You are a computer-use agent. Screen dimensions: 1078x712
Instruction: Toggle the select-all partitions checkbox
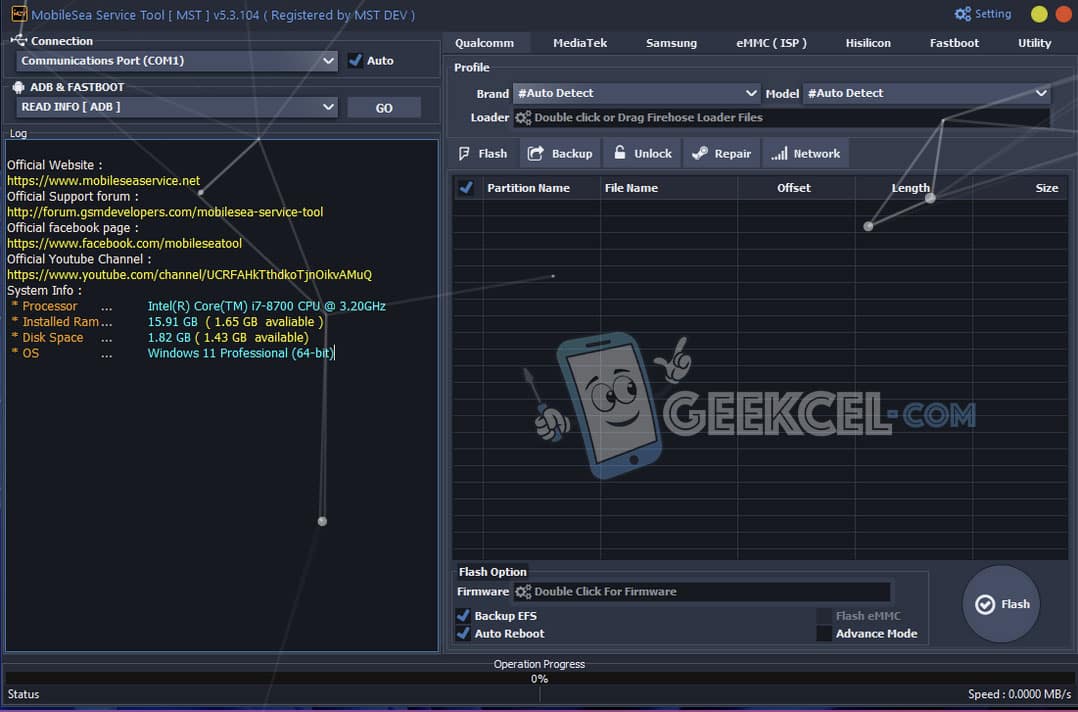tap(466, 188)
